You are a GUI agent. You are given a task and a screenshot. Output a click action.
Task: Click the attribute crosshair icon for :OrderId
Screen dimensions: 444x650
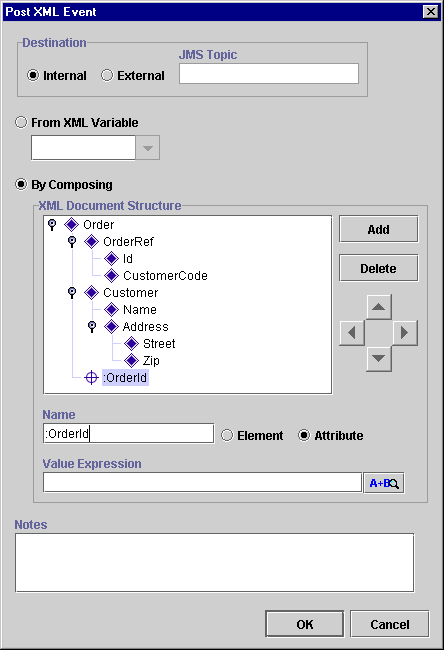91,378
